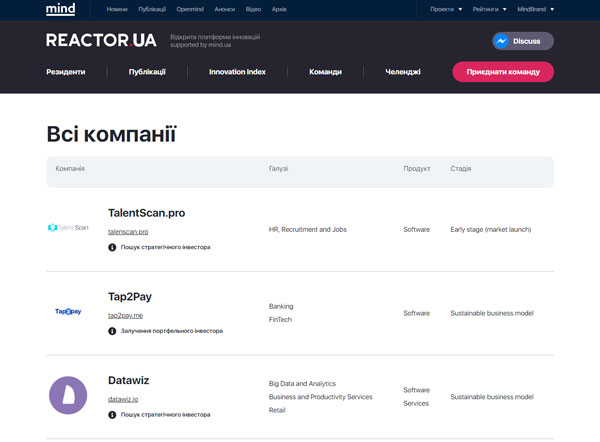Open the tap2pay.me website link

[125, 315]
